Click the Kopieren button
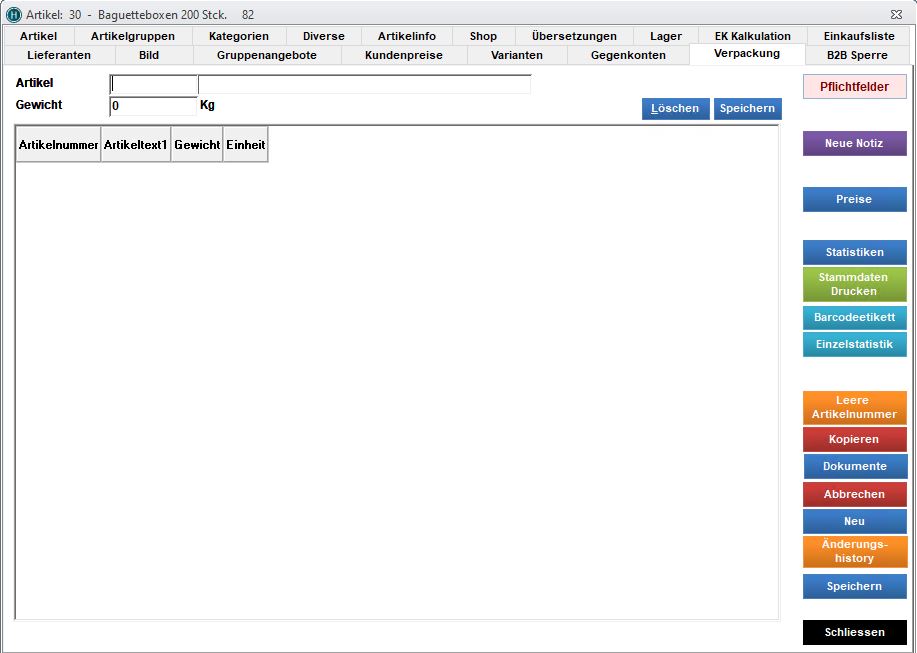Viewport: 917px width, 653px height. 854,440
